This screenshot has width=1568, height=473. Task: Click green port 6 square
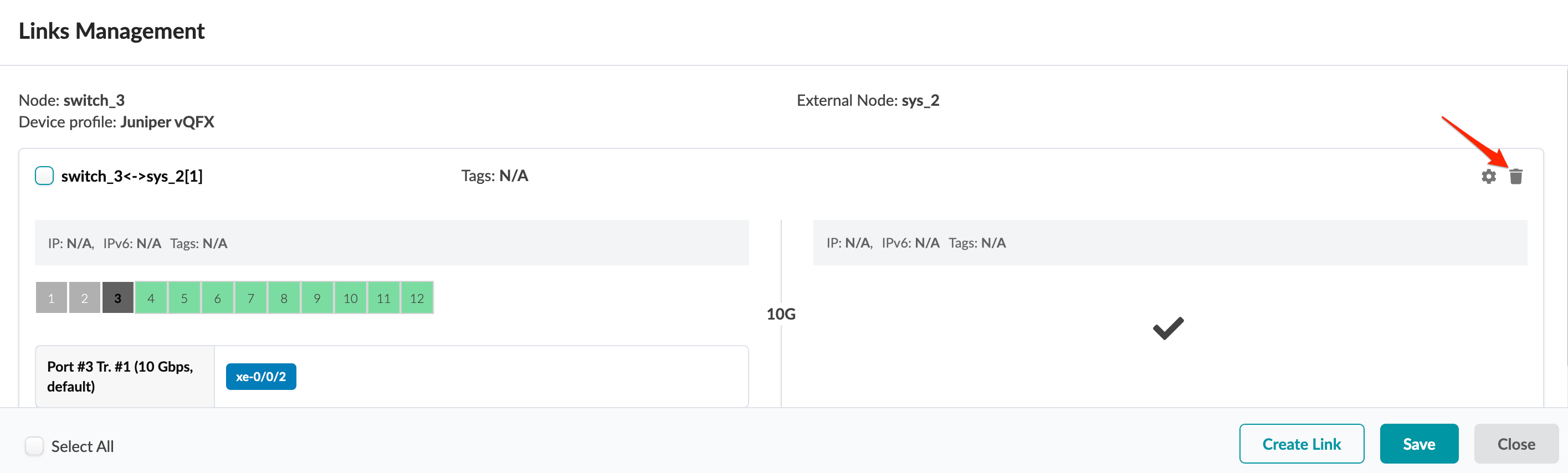[217, 297]
